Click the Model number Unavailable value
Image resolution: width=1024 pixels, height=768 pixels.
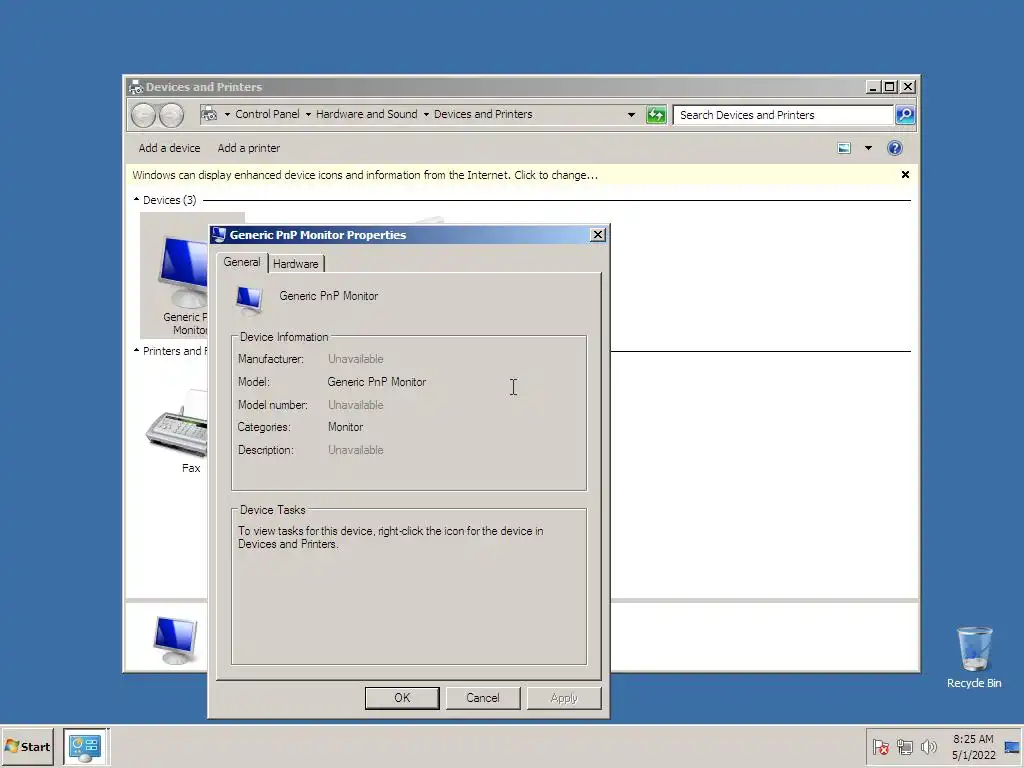point(355,405)
